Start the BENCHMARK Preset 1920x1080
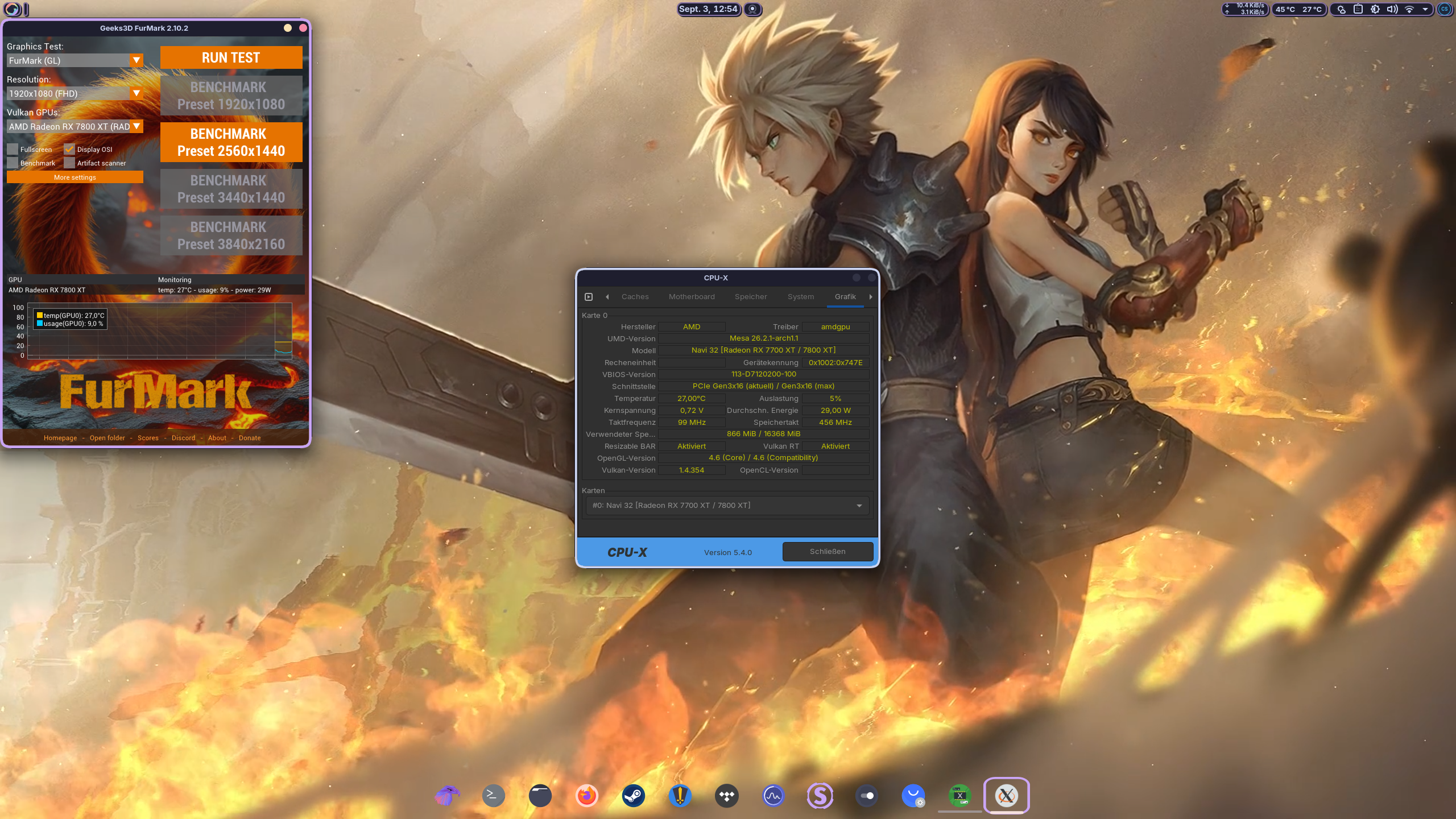 [231, 96]
